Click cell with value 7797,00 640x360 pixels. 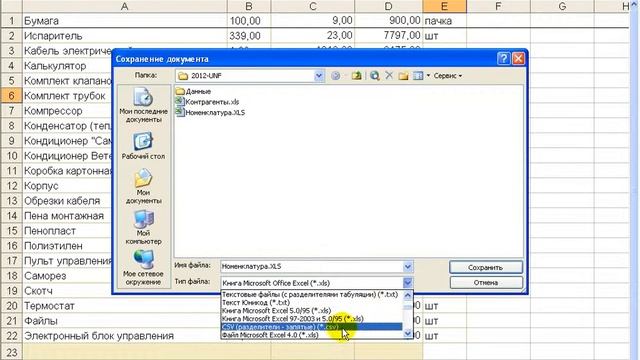pyautogui.click(x=388, y=36)
